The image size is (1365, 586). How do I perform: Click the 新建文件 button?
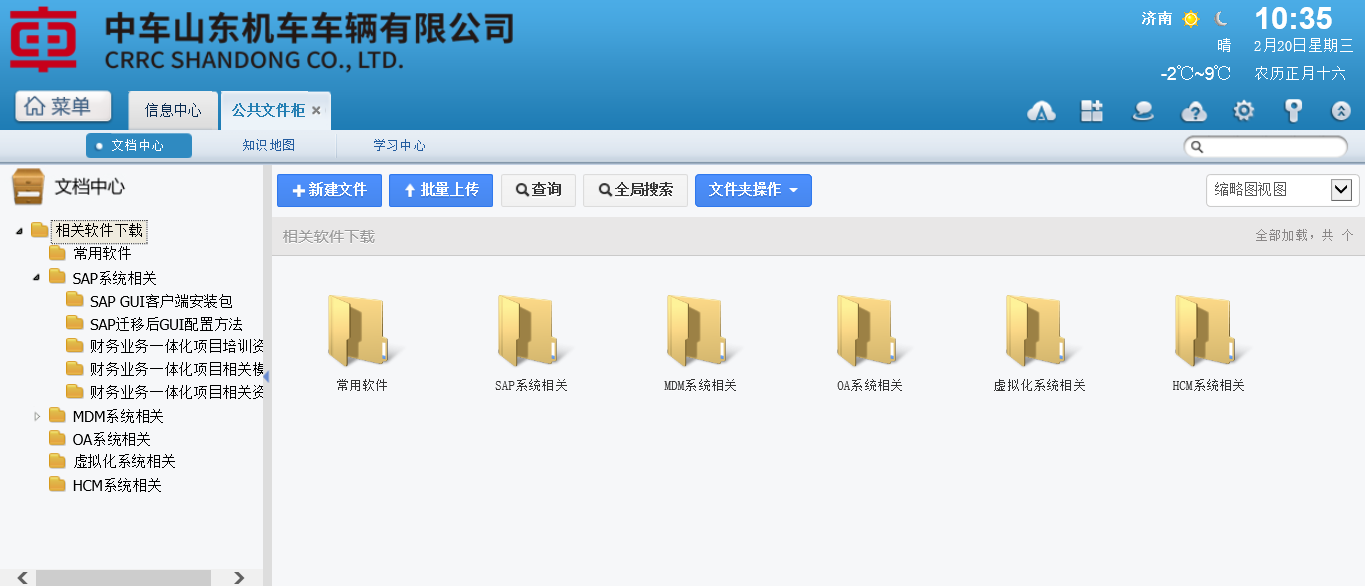click(x=329, y=190)
